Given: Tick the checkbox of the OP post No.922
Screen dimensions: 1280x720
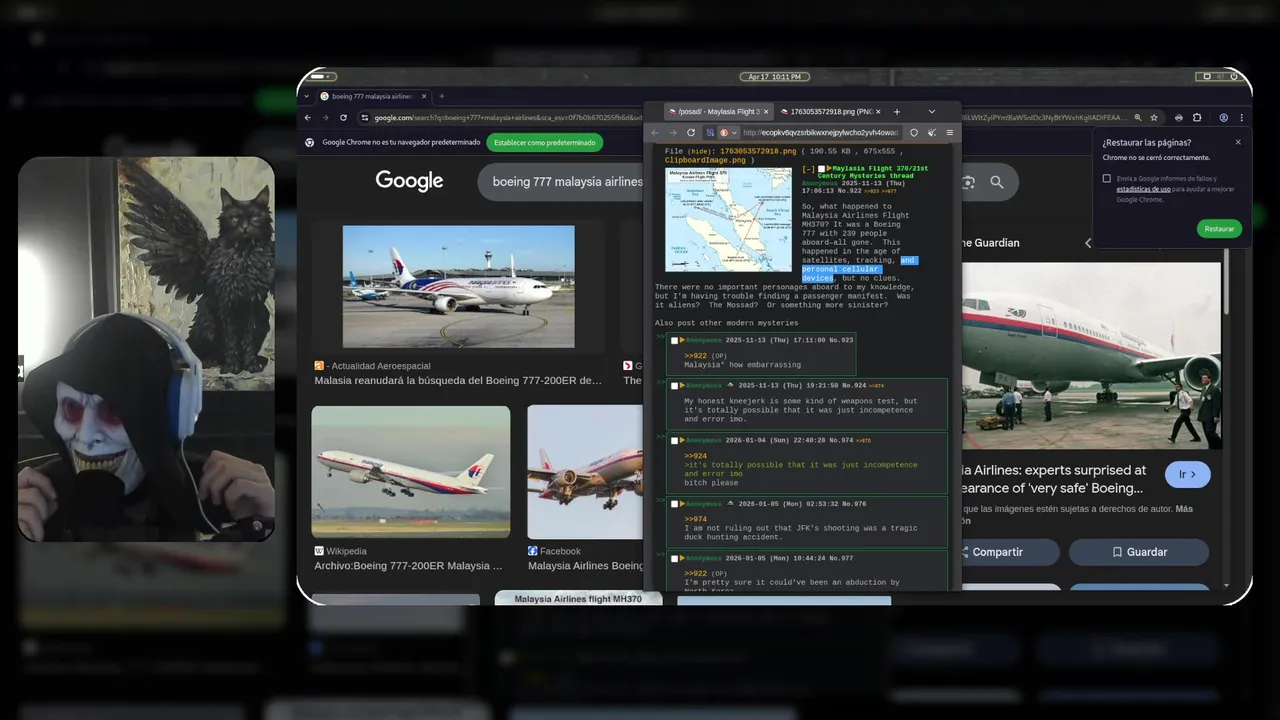Looking at the screenshot, I should coord(821,169).
